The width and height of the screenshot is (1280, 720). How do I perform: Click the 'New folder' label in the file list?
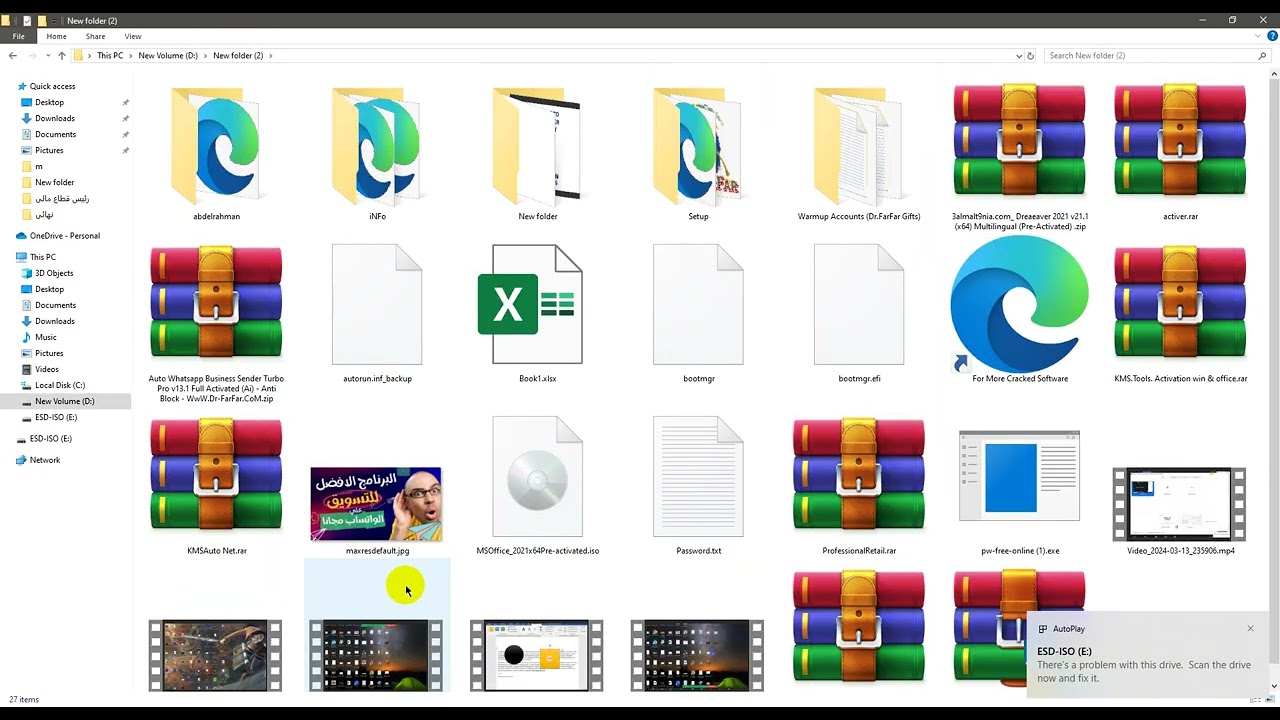point(538,216)
